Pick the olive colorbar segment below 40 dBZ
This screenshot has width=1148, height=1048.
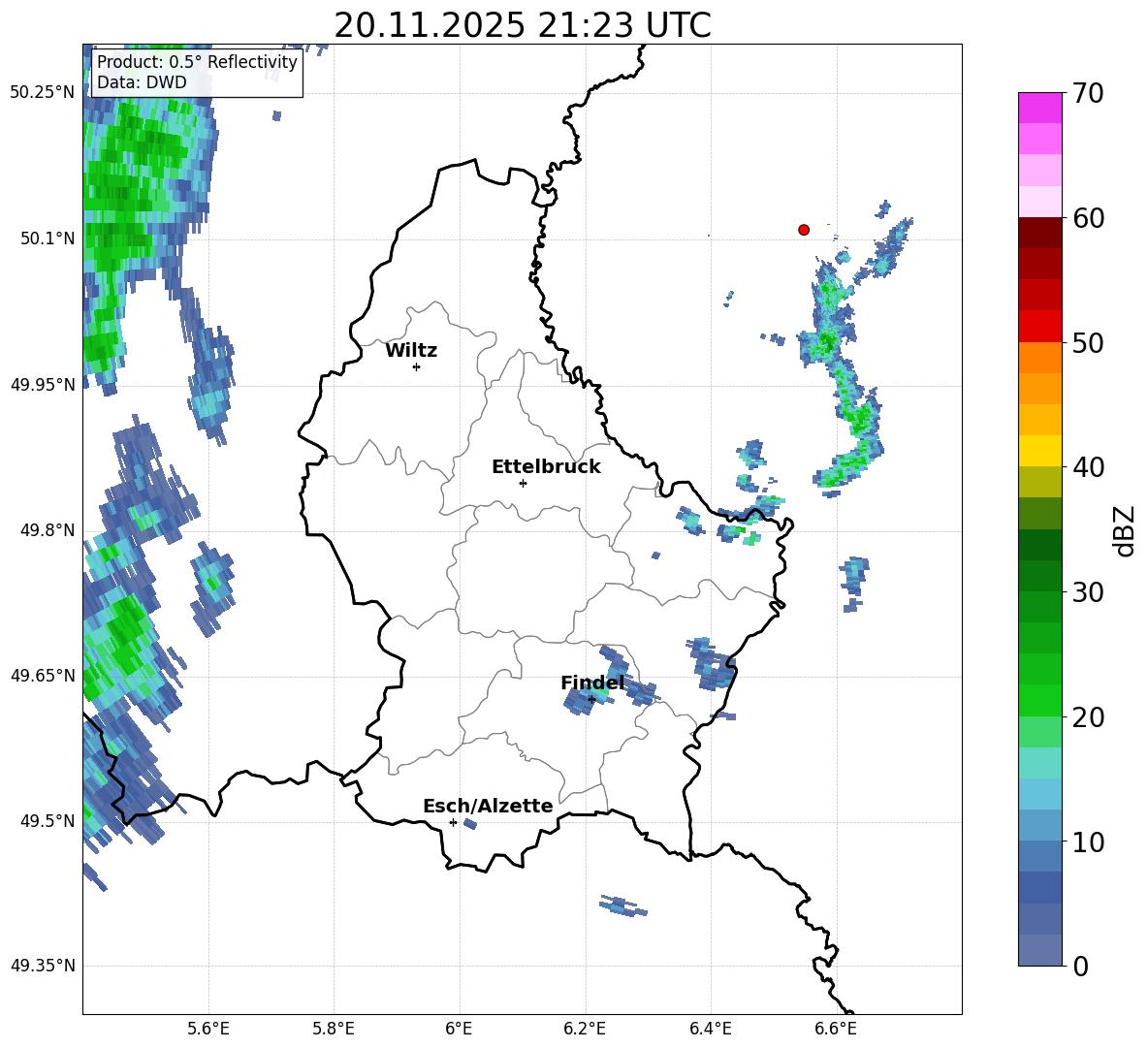[x=1039, y=482]
